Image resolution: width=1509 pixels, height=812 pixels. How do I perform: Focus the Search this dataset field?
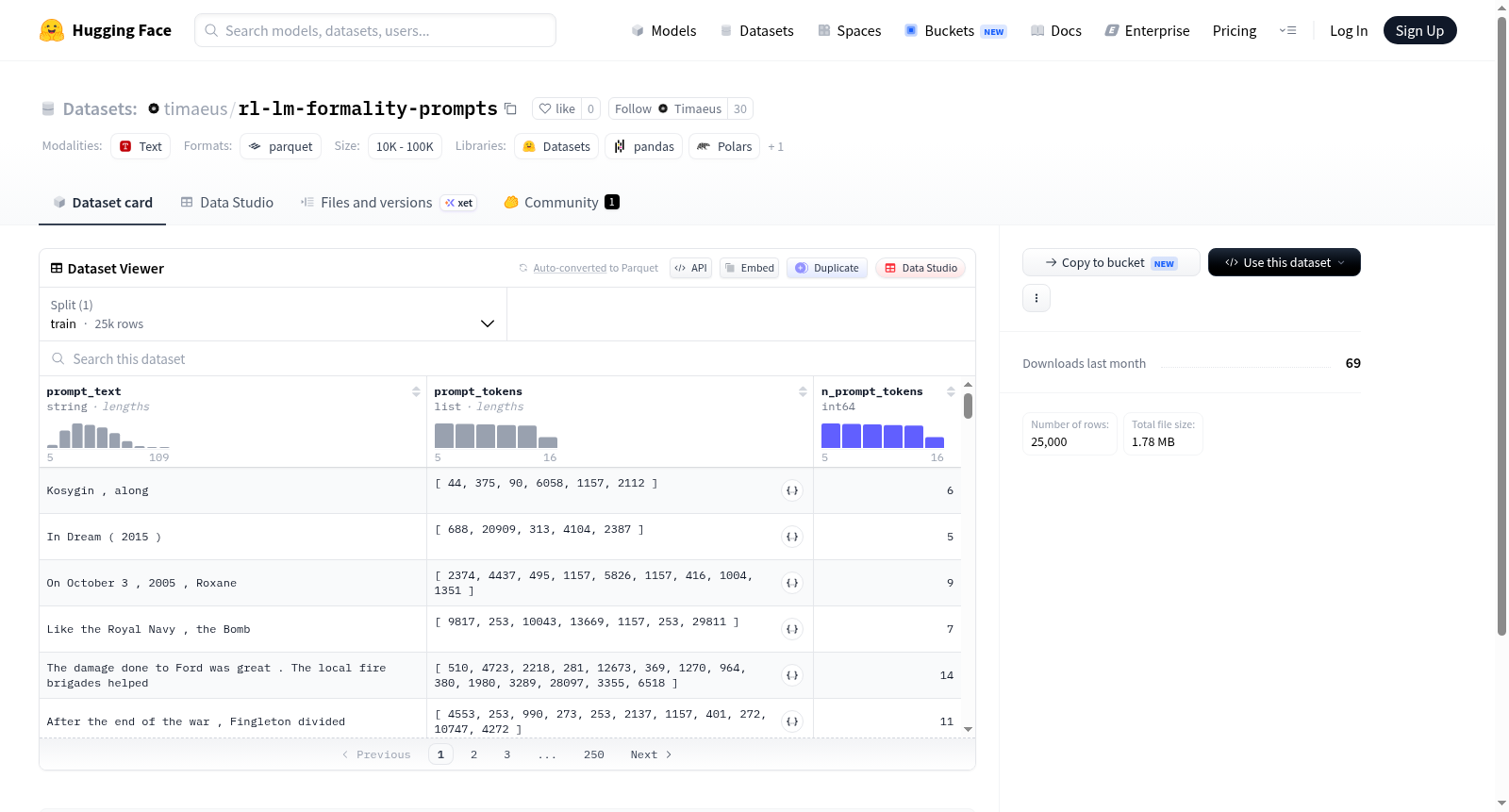[507, 358]
